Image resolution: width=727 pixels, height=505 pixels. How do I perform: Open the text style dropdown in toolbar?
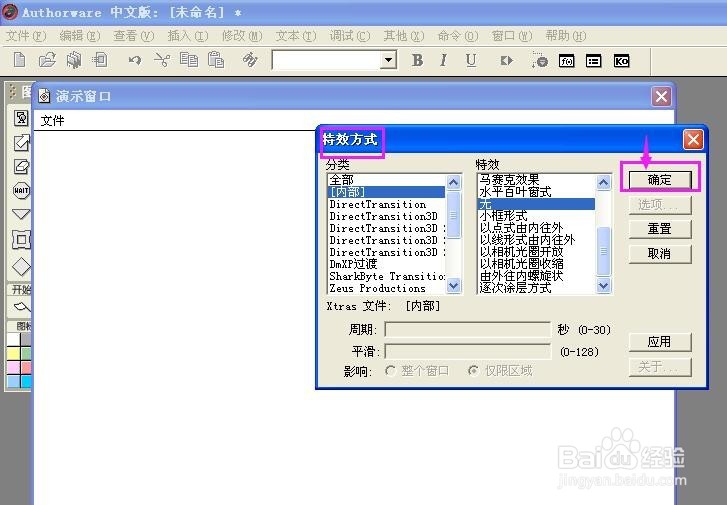[x=389, y=60]
